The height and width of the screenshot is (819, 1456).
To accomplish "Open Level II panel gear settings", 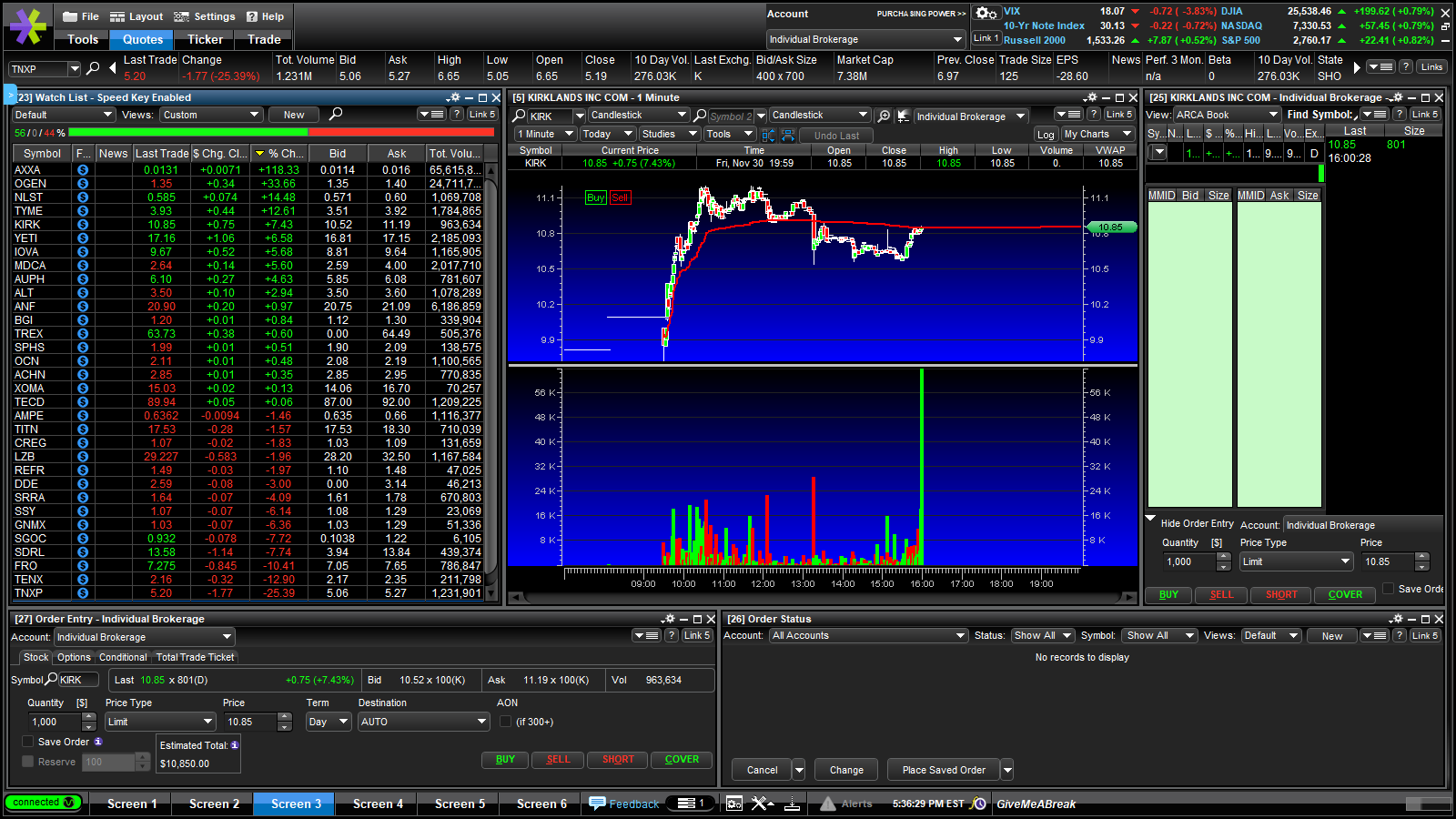I will [1396, 97].
